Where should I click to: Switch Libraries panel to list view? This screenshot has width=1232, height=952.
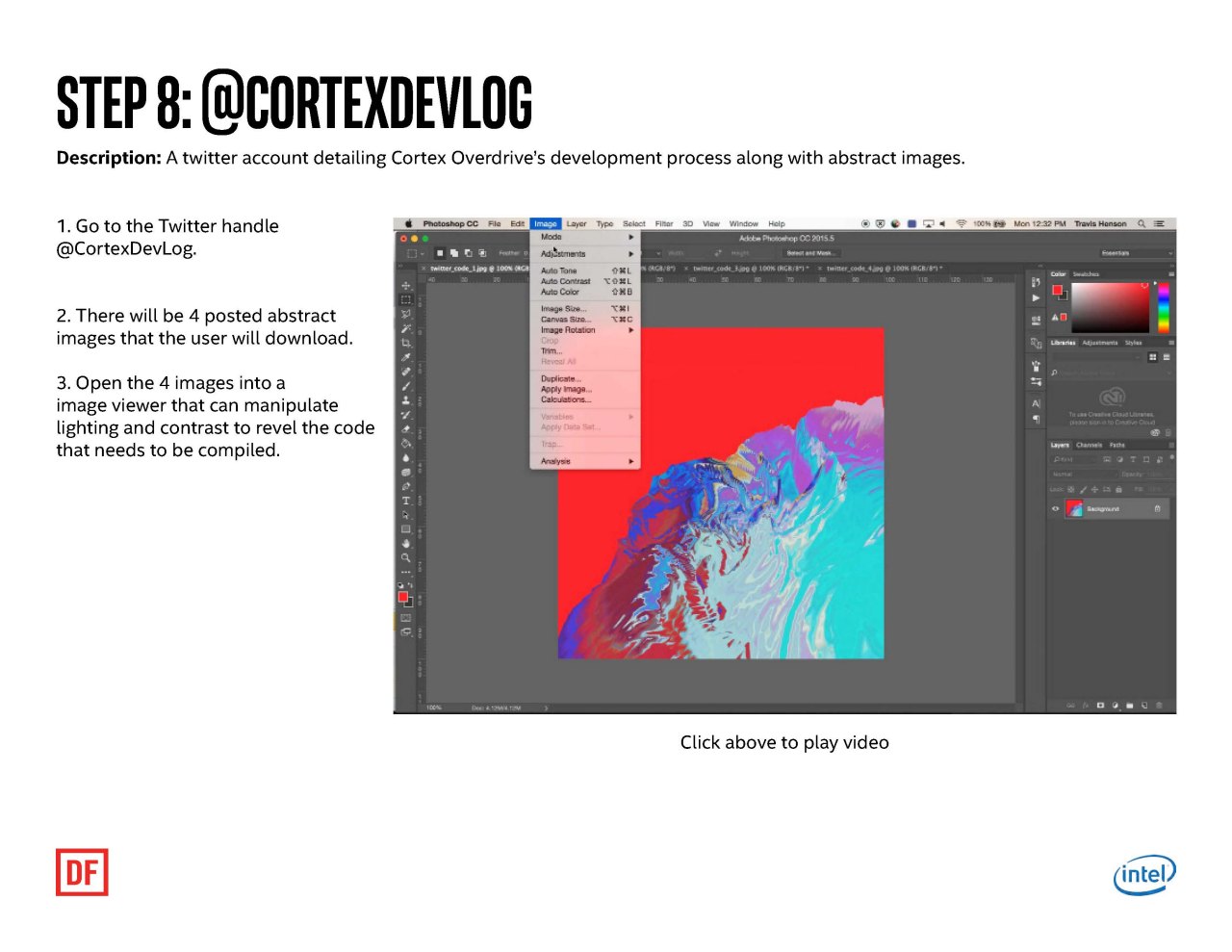point(1167,357)
